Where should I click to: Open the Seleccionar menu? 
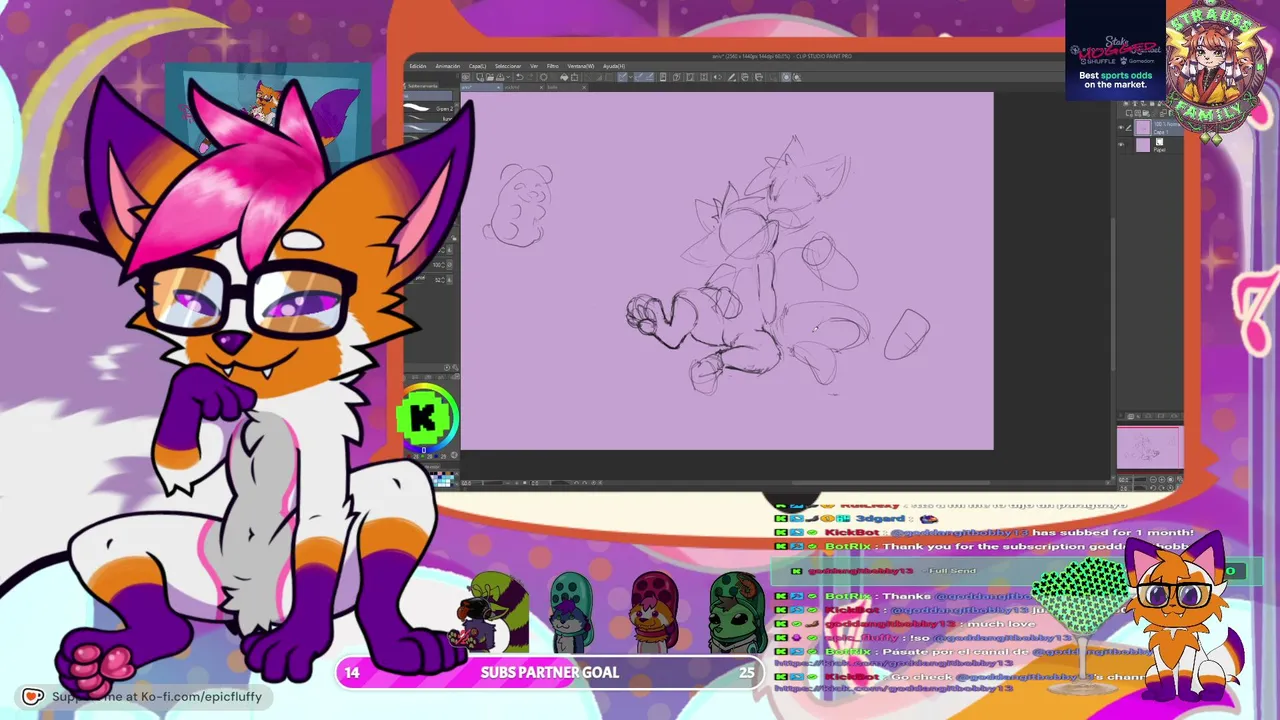508,66
